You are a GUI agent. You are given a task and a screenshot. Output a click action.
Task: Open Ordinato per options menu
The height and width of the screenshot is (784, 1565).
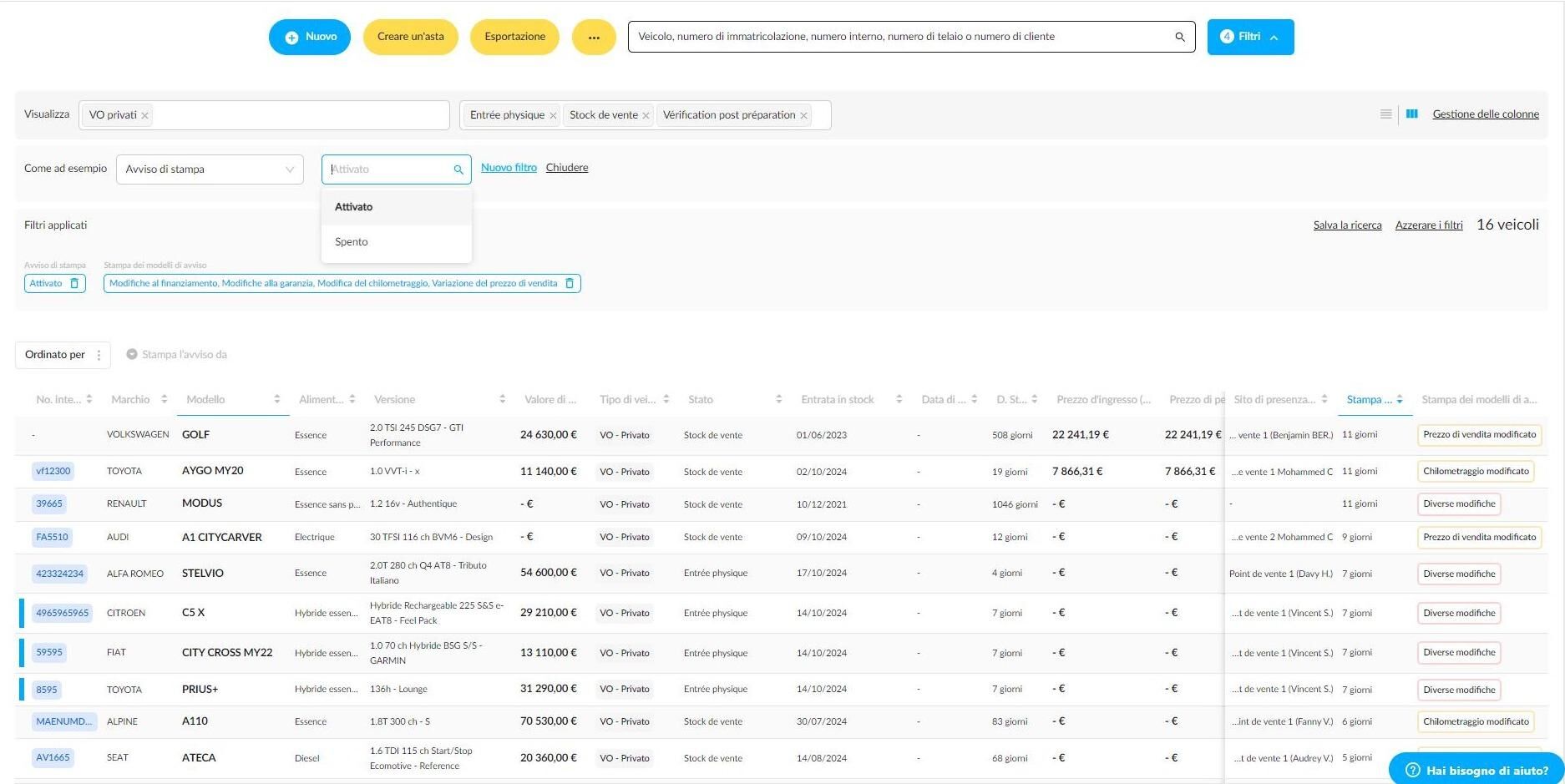pos(99,355)
